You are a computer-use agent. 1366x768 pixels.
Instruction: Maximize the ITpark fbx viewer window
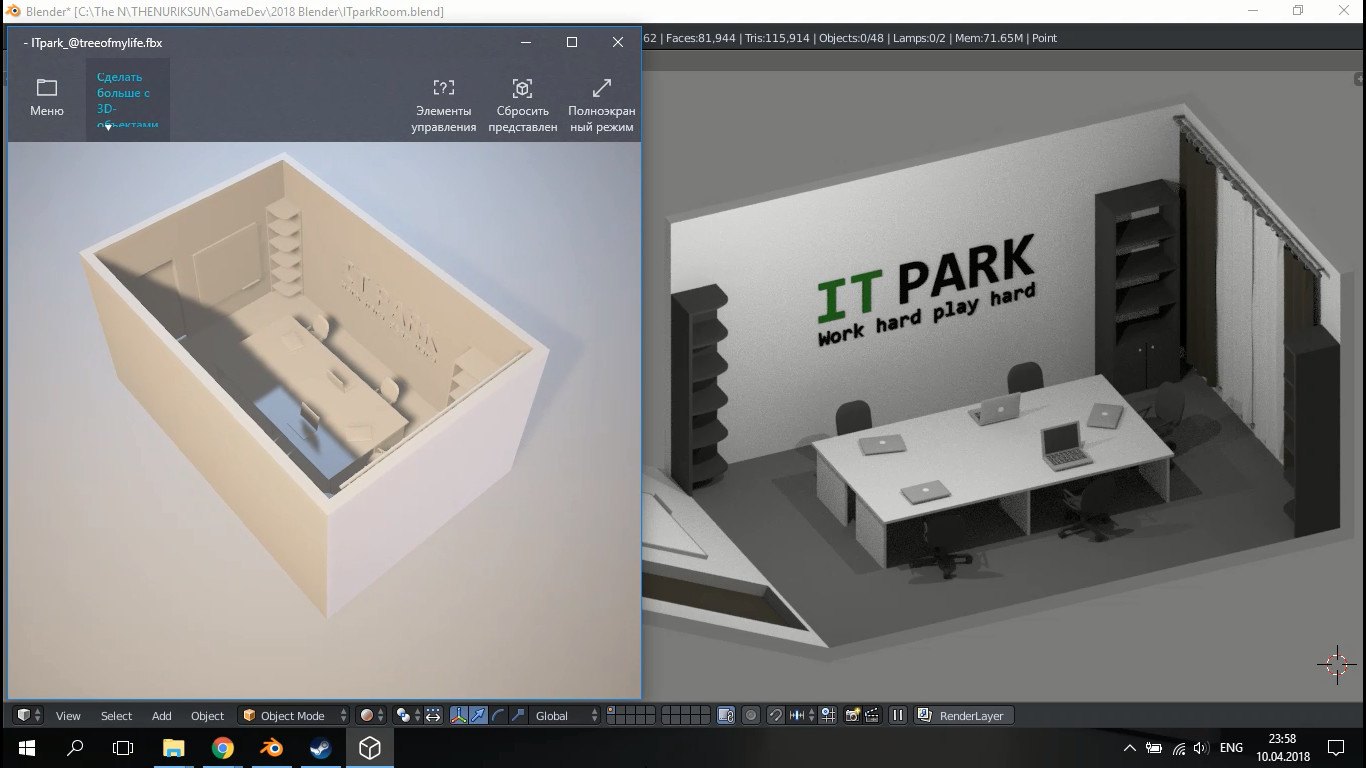point(572,42)
